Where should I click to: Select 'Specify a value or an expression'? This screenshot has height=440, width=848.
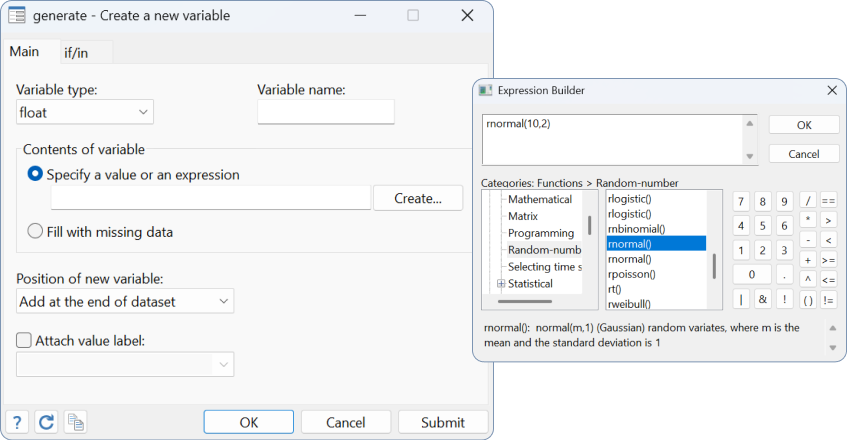36,174
